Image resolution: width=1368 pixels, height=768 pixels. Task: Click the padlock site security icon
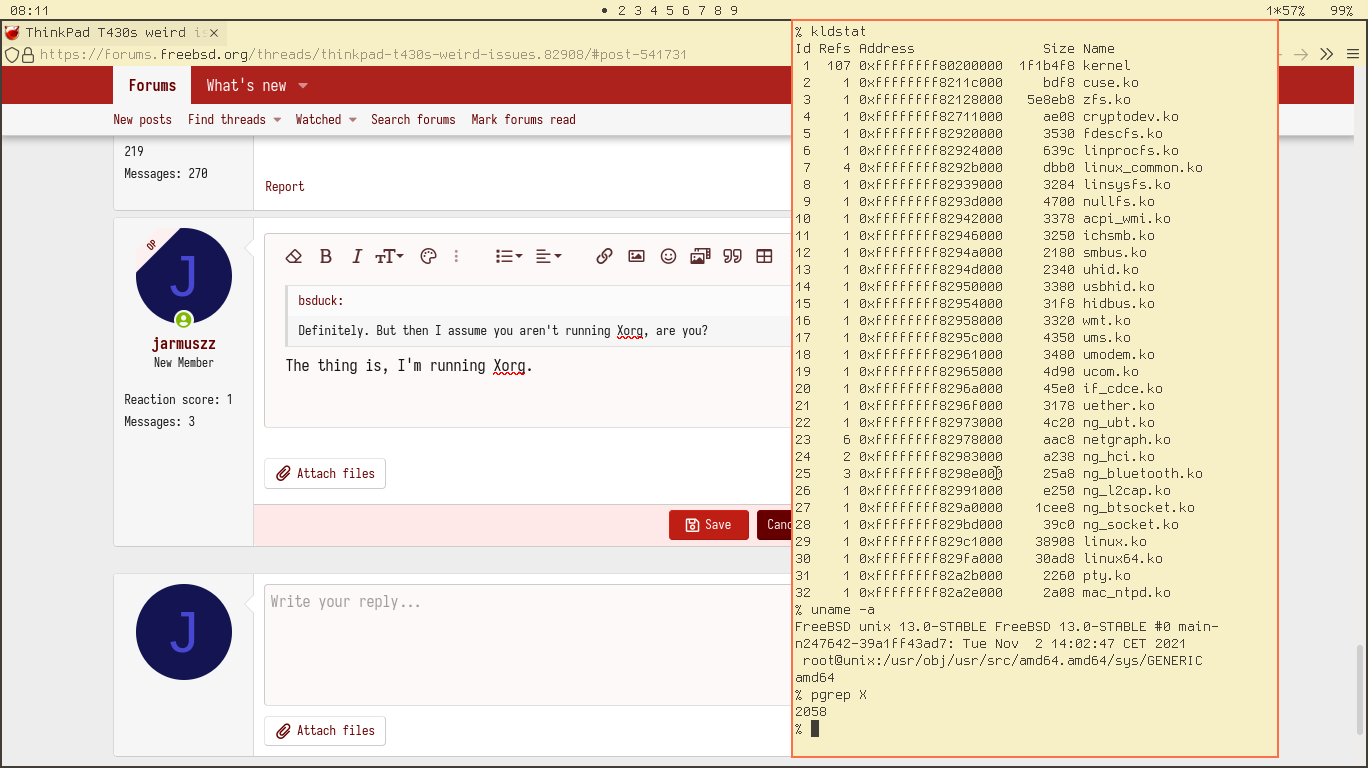(29, 54)
